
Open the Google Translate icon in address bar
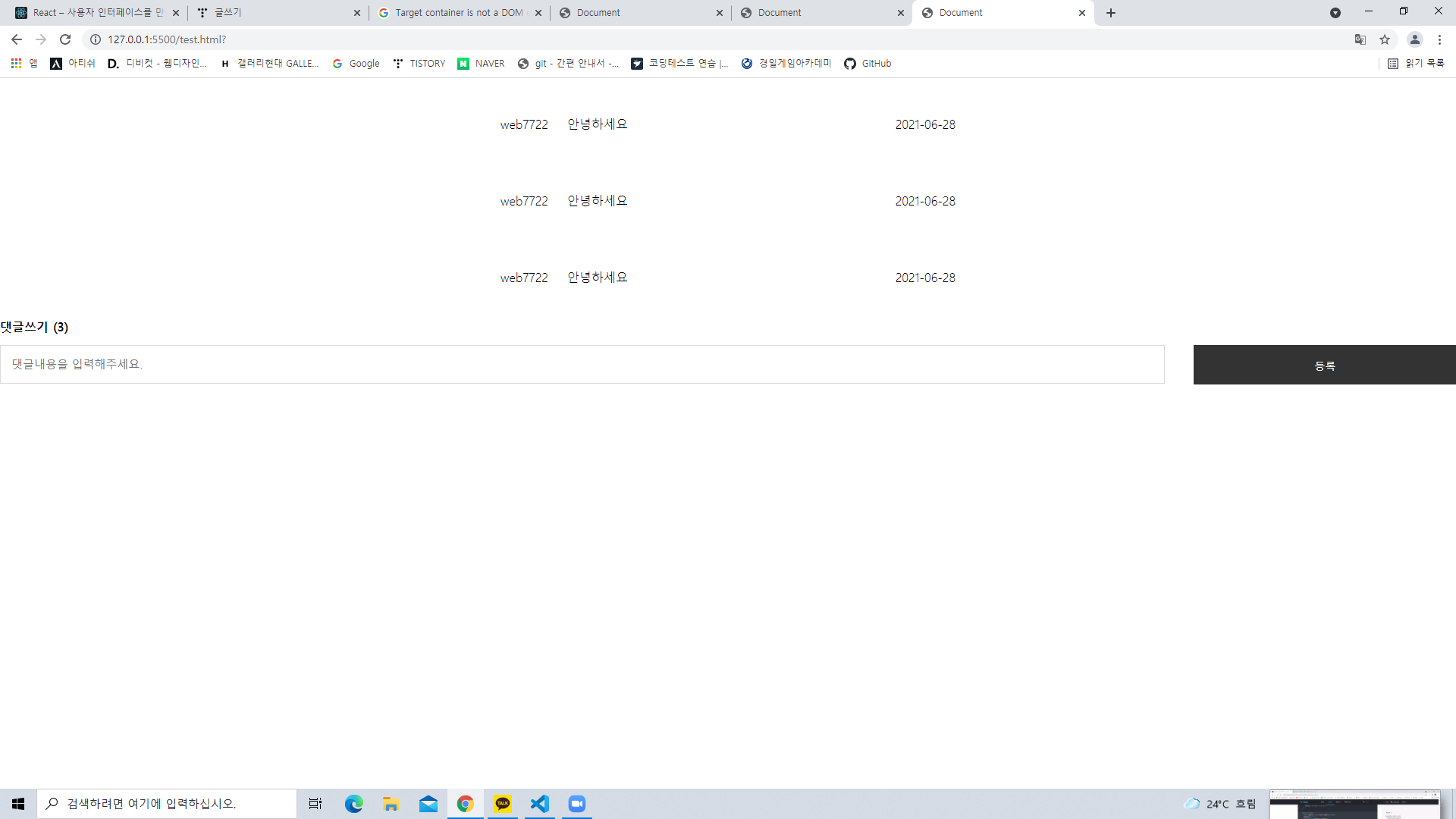click(1360, 39)
